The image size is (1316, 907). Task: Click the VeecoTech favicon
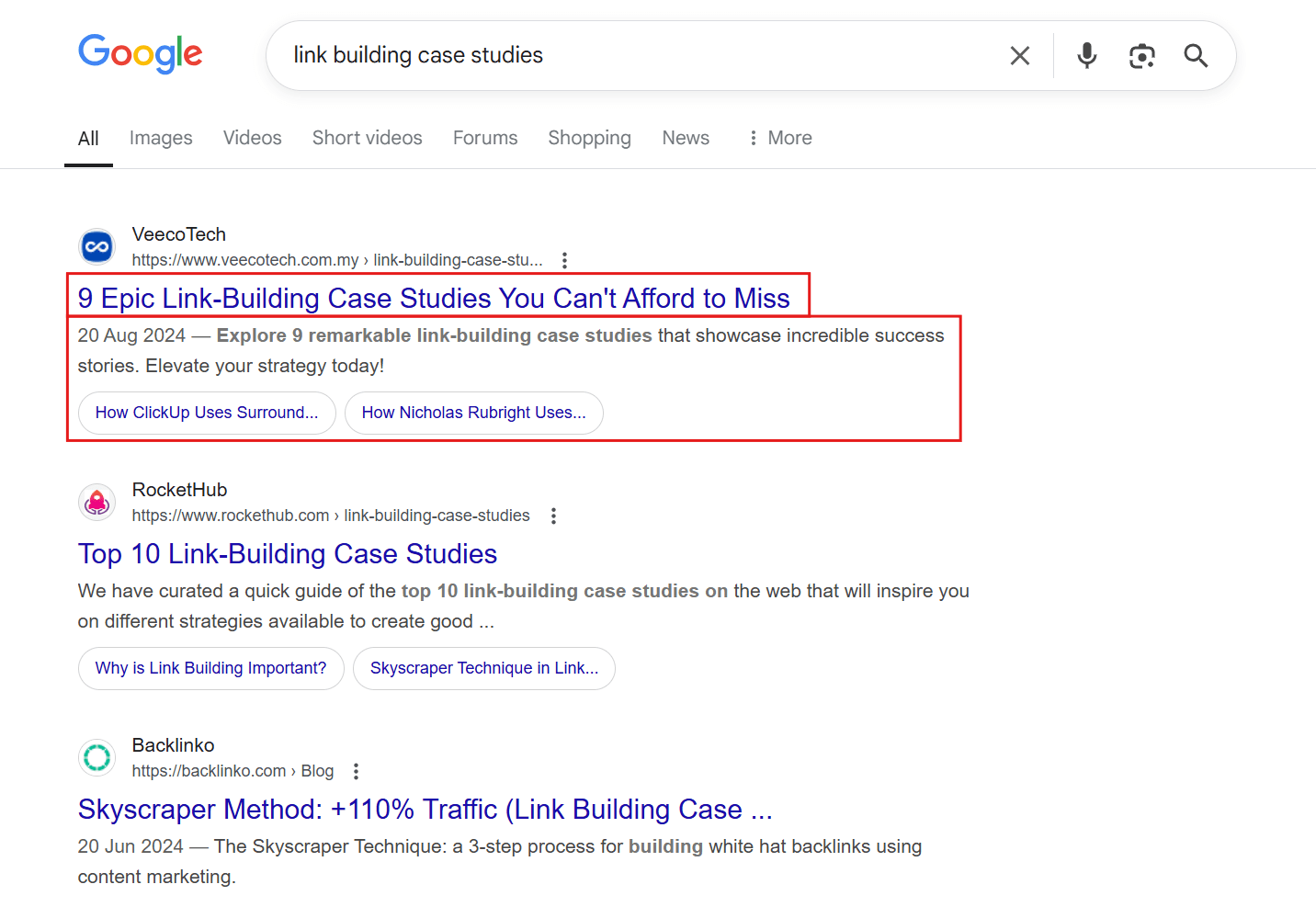[97, 246]
